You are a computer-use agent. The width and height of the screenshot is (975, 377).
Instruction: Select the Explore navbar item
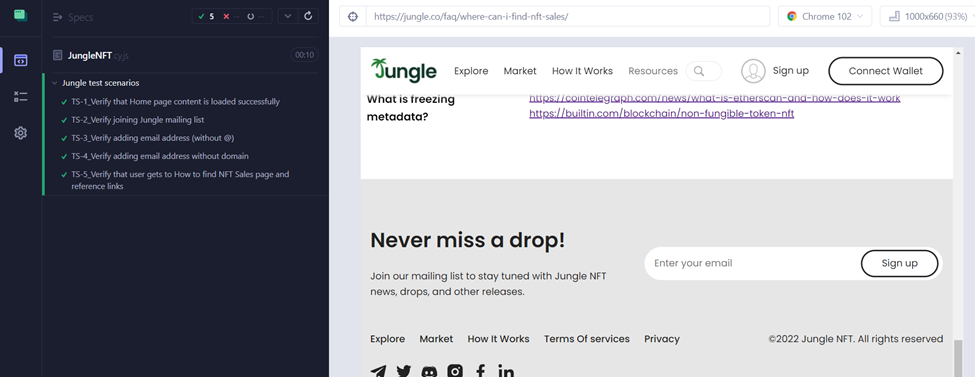[471, 71]
